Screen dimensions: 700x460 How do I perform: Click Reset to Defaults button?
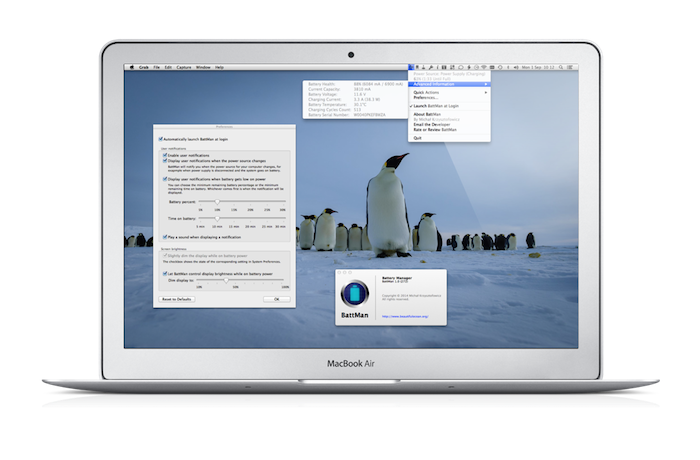pyautogui.click(x=177, y=299)
